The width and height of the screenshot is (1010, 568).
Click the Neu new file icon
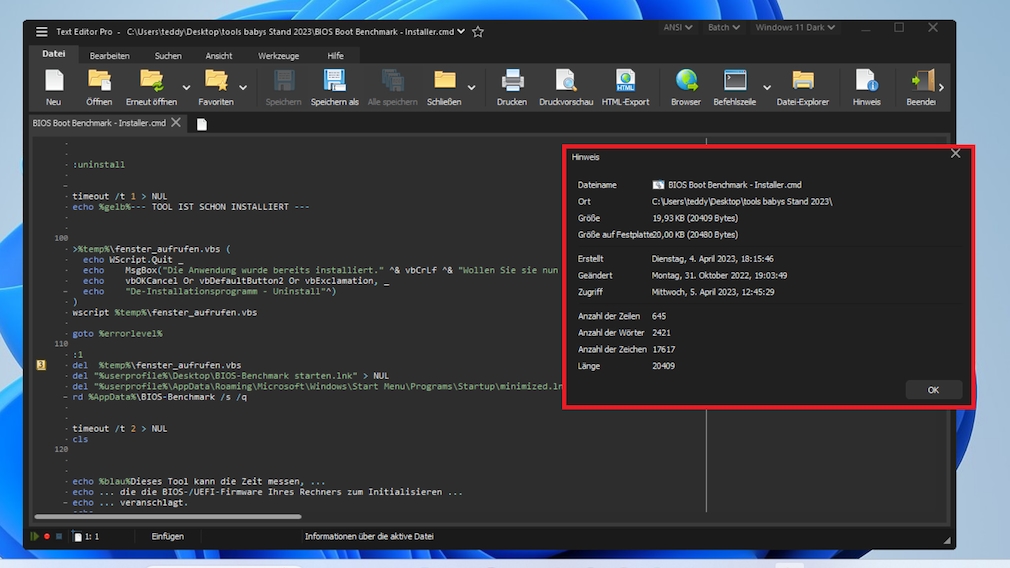point(53,82)
